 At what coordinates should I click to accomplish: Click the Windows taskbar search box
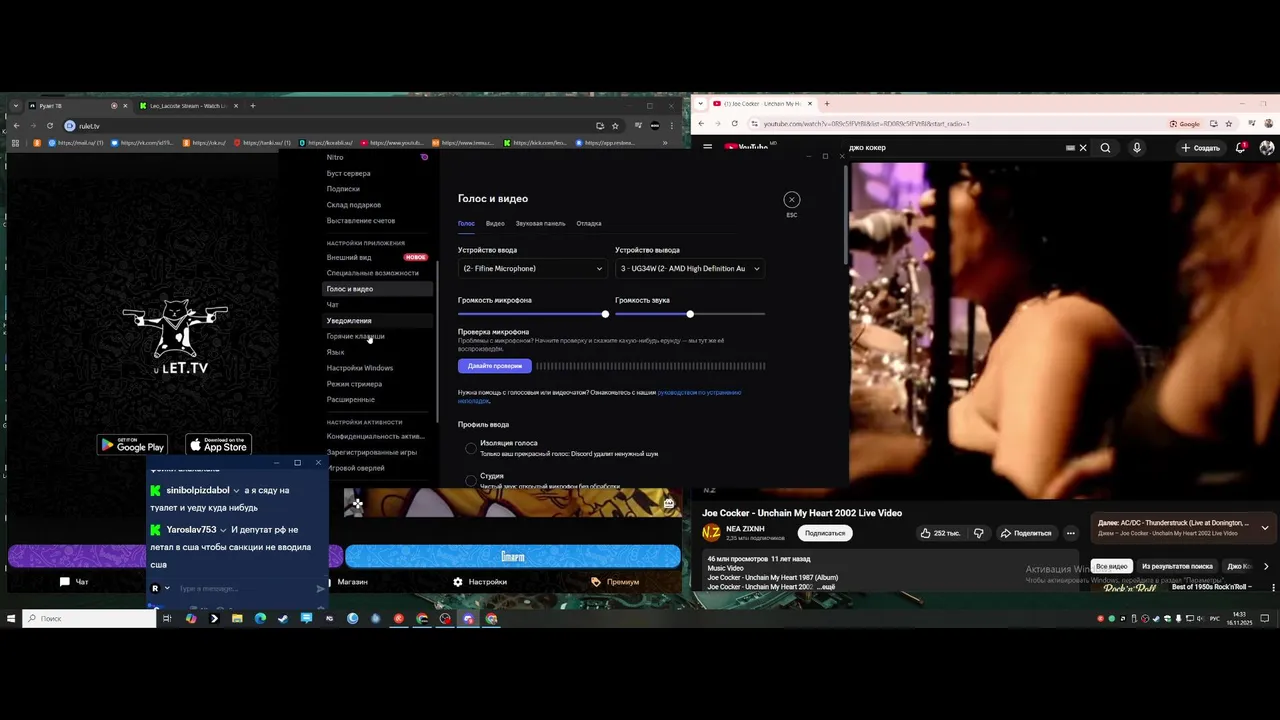coord(90,619)
